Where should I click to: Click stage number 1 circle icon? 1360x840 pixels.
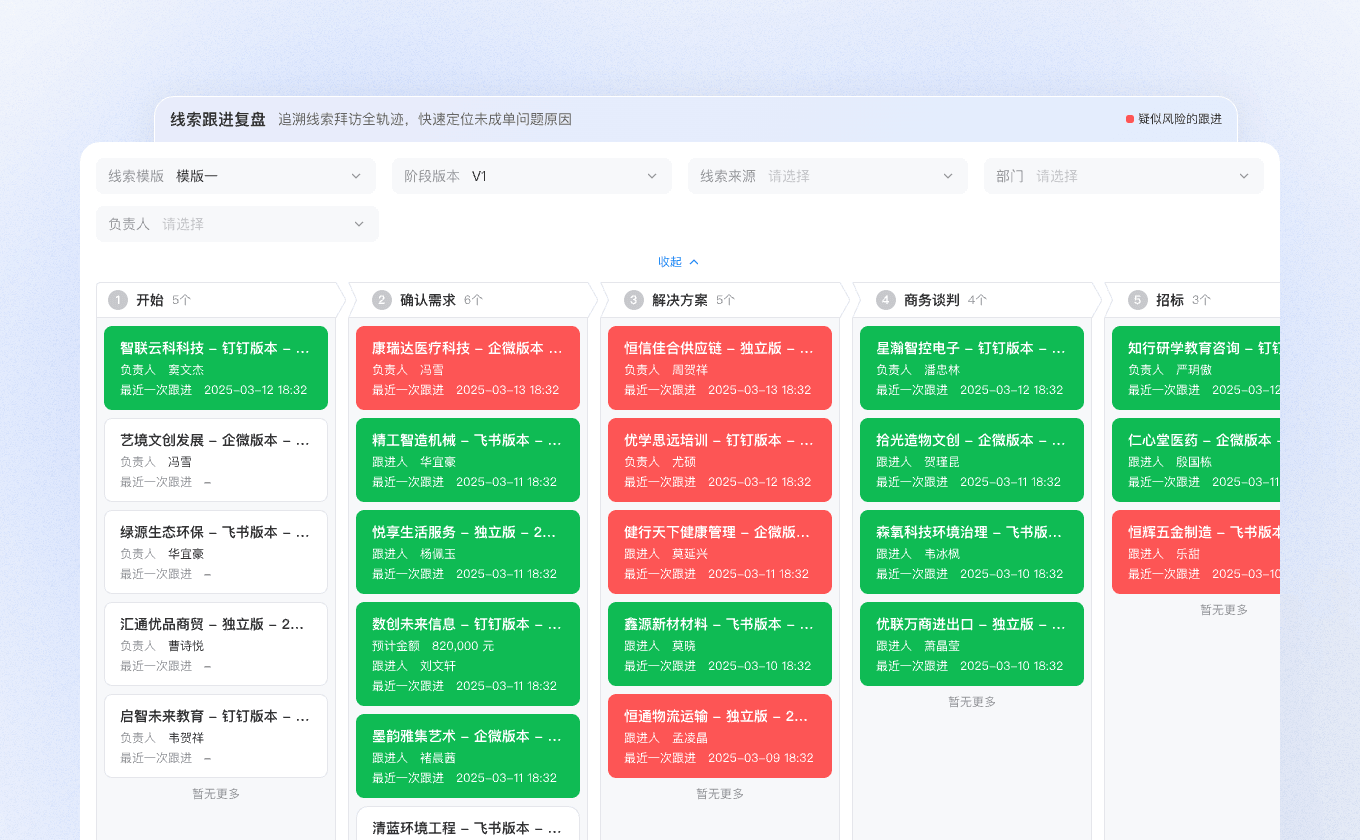coord(118,300)
